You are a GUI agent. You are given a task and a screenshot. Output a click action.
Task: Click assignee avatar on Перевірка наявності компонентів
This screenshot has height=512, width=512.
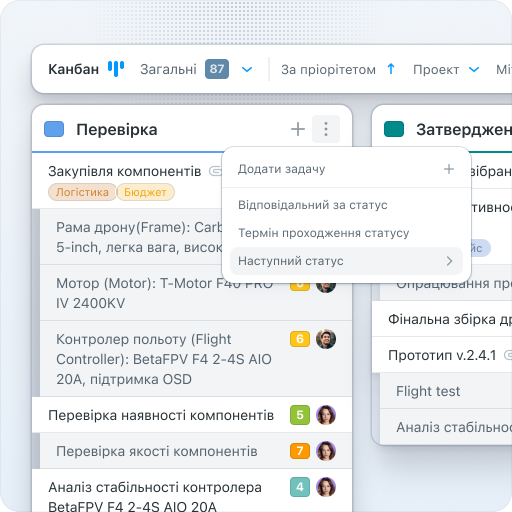pos(326,415)
